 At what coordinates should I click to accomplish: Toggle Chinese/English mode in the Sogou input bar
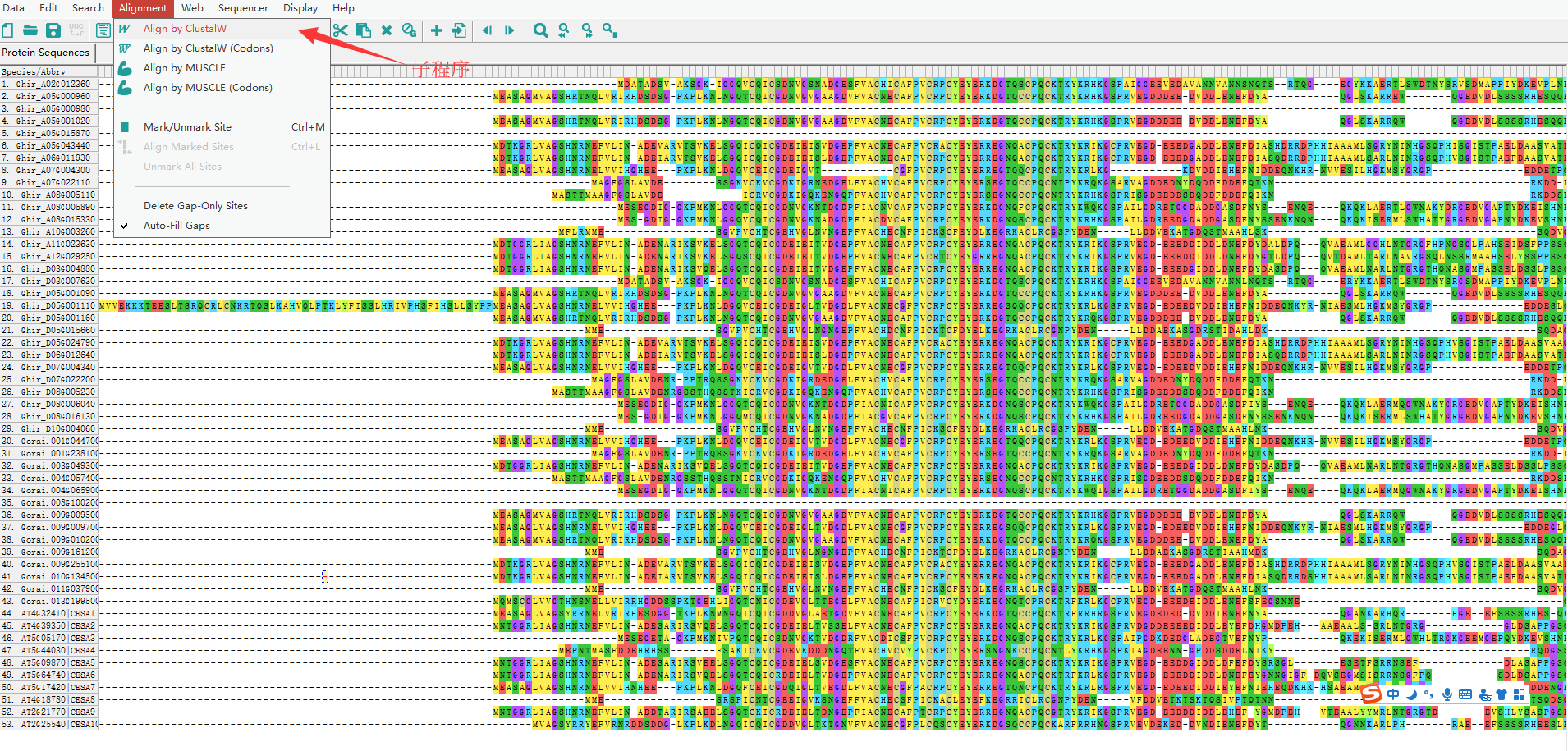point(1393,694)
